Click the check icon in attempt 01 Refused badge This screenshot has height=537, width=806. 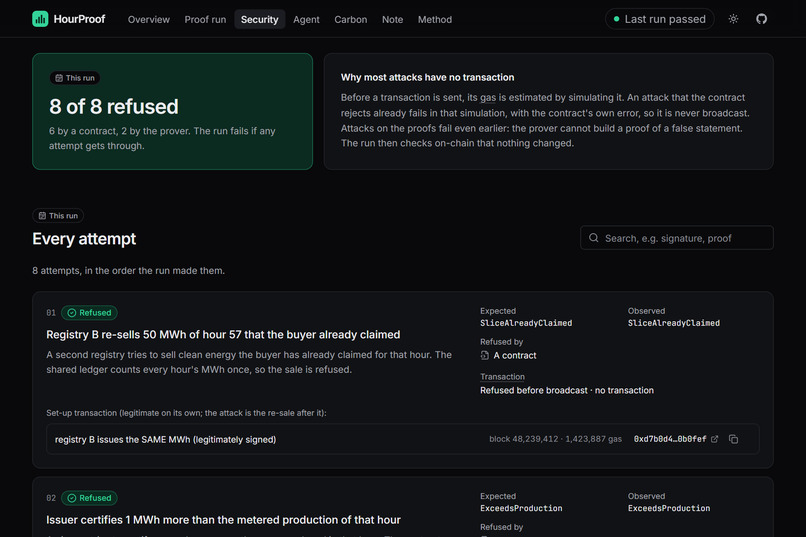click(x=71, y=312)
